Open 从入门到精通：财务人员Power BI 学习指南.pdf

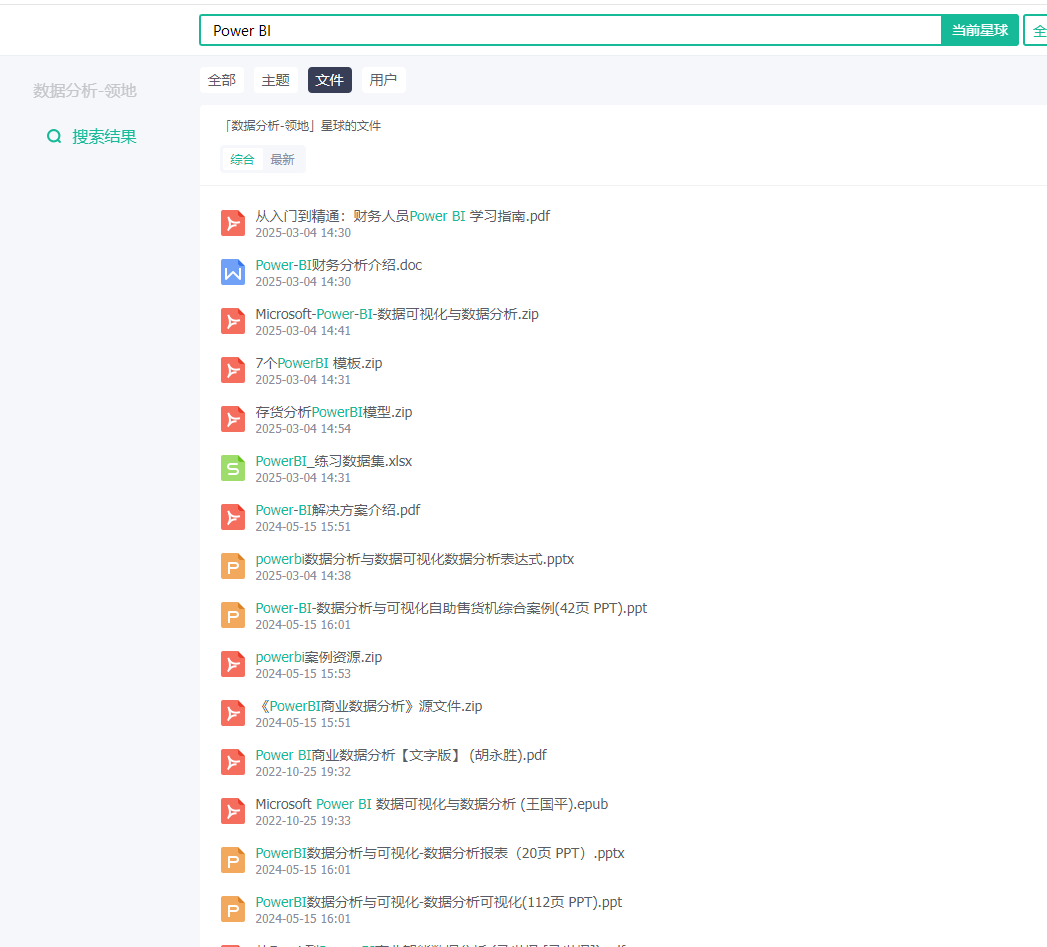point(403,216)
